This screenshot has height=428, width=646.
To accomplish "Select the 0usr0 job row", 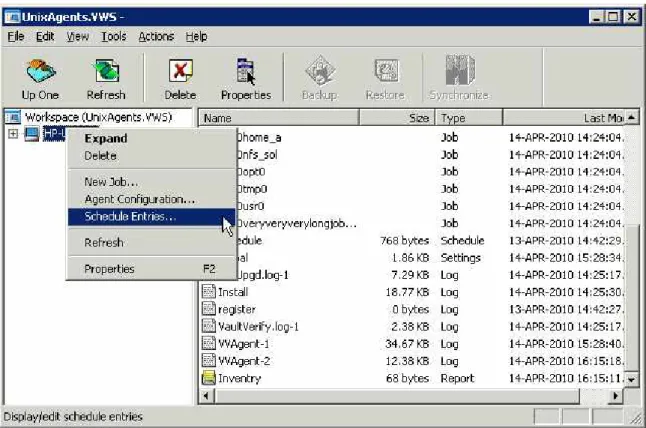I will click(431, 206).
